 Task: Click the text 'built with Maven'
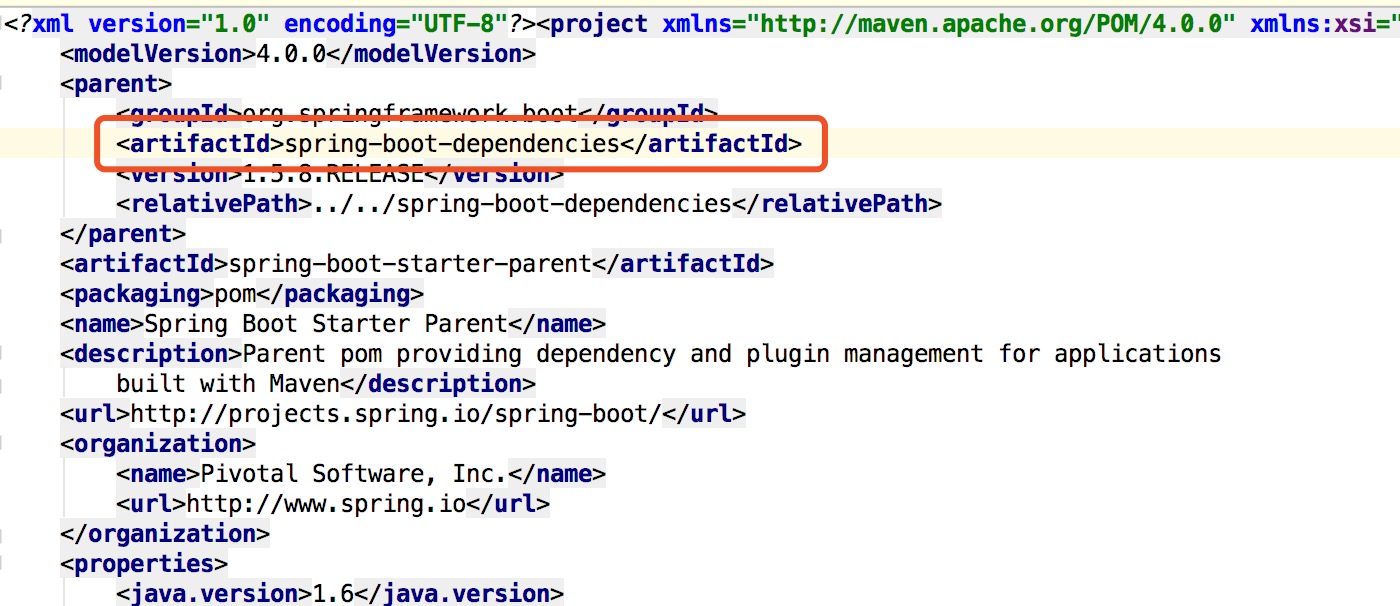pos(228,384)
